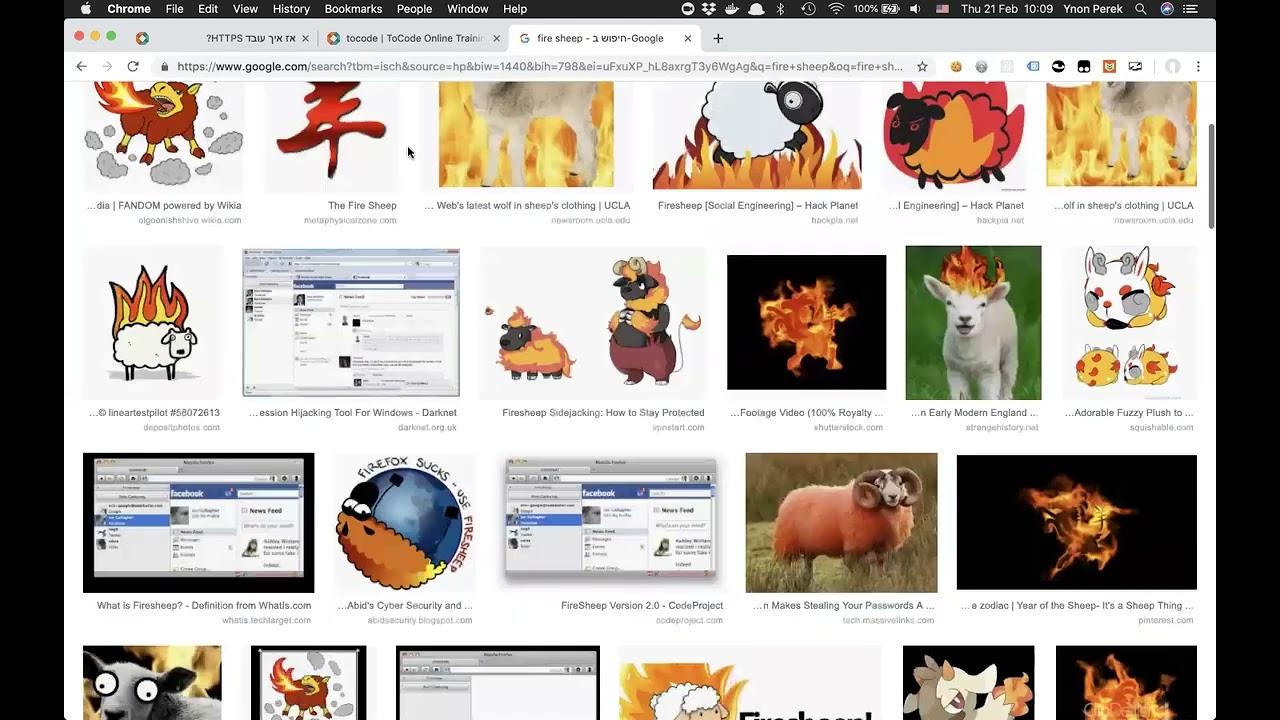Open Bluetooth status in the menu bar
The image size is (1280, 720).
781,9
